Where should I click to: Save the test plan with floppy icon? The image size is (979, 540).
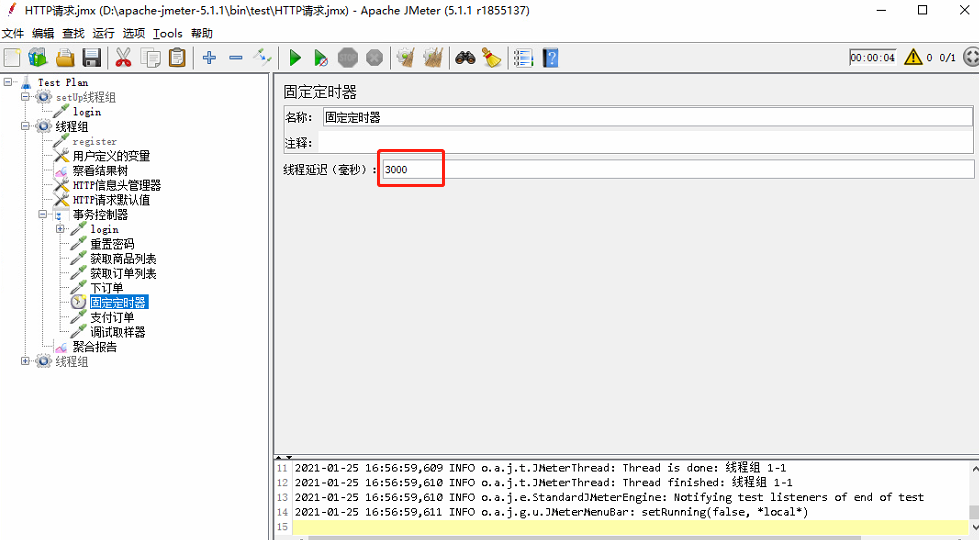[92, 58]
